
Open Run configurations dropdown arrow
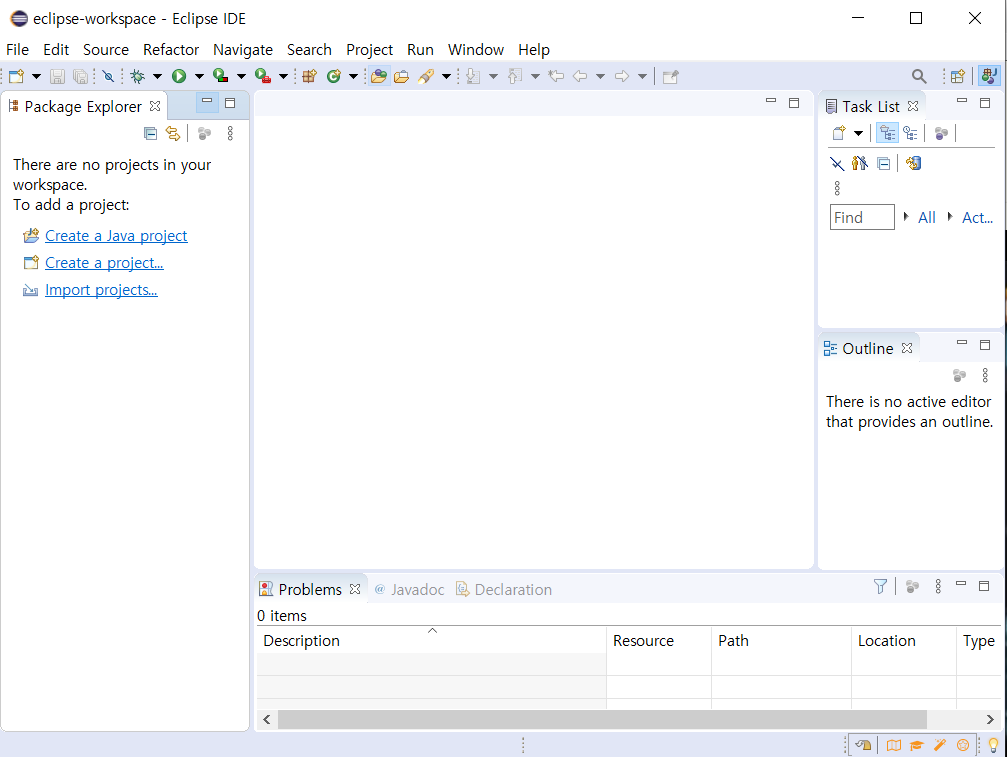click(x=199, y=76)
